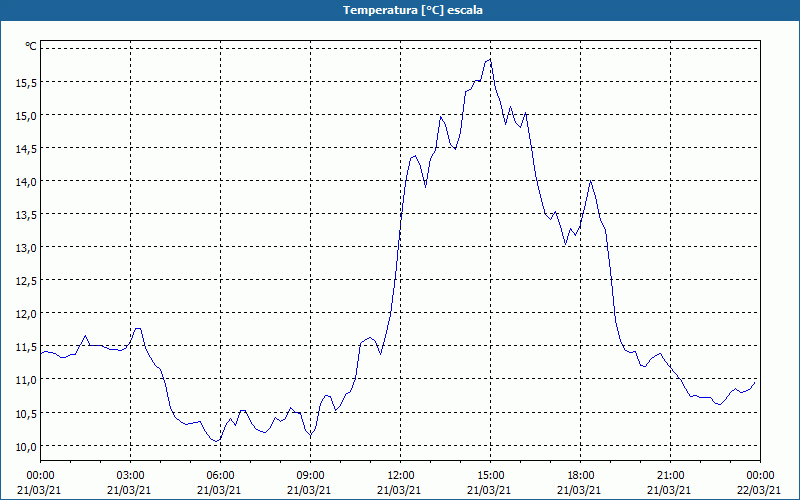
Task: Click the 15,0 Y-axis label
Action: coord(27,116)
